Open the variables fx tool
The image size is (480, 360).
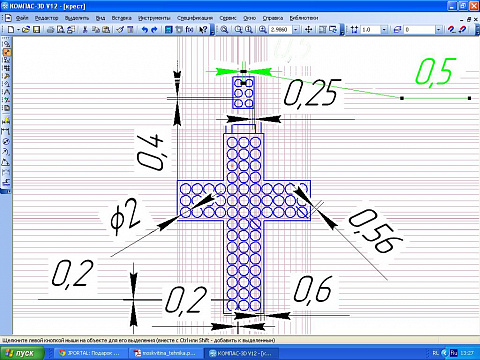pos(189,30)
